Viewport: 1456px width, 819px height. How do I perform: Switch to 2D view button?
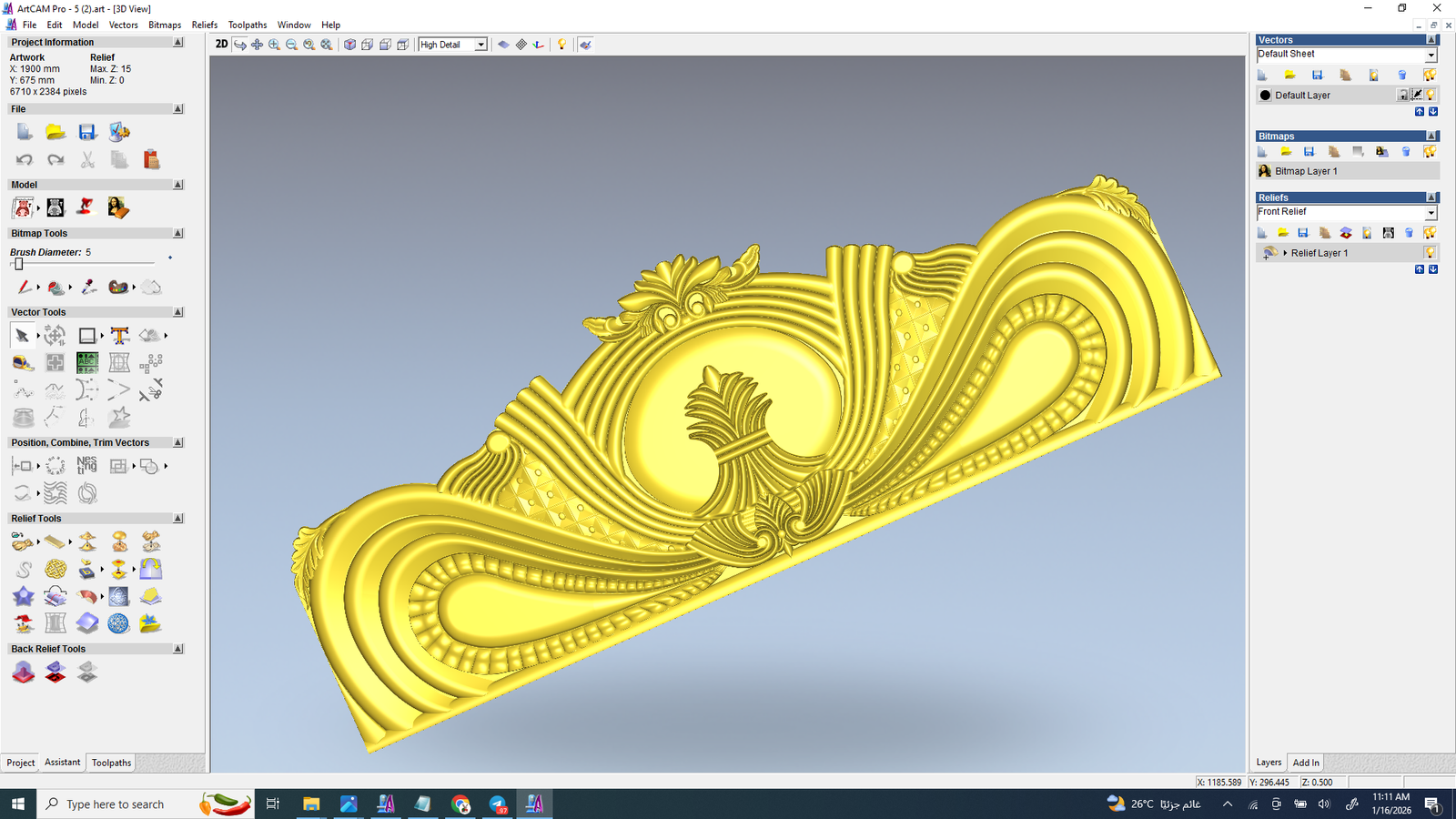pos(221,45)
